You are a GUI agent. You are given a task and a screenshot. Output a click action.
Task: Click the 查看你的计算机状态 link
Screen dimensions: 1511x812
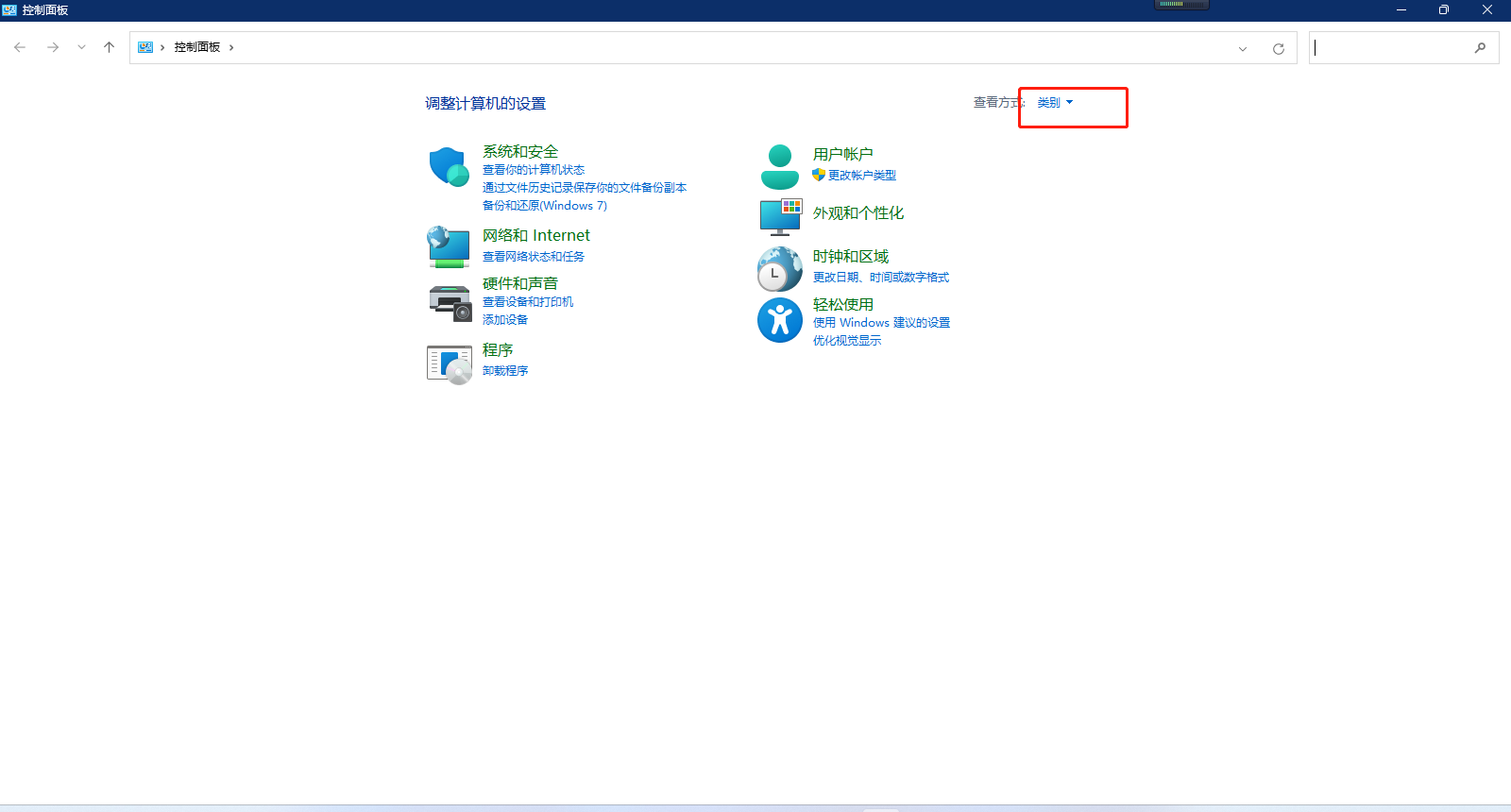point(534,170)
